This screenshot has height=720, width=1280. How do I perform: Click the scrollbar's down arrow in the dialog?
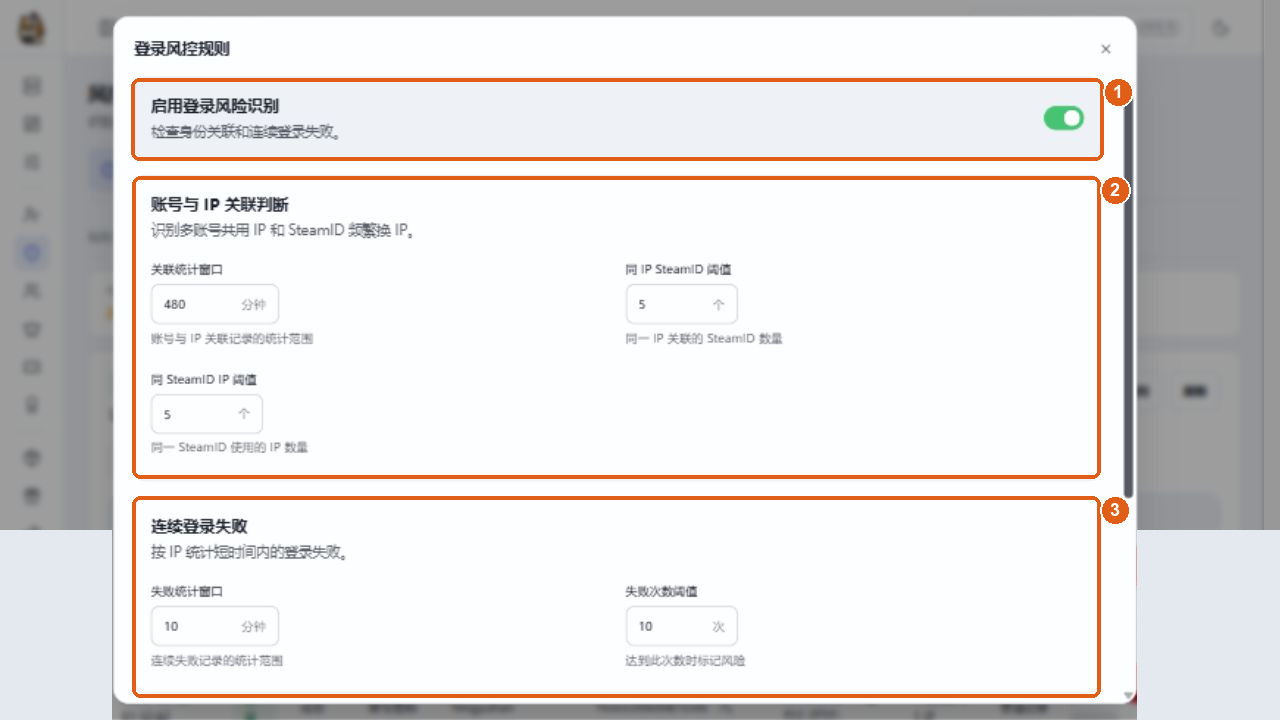click(x=1129, y=695)
